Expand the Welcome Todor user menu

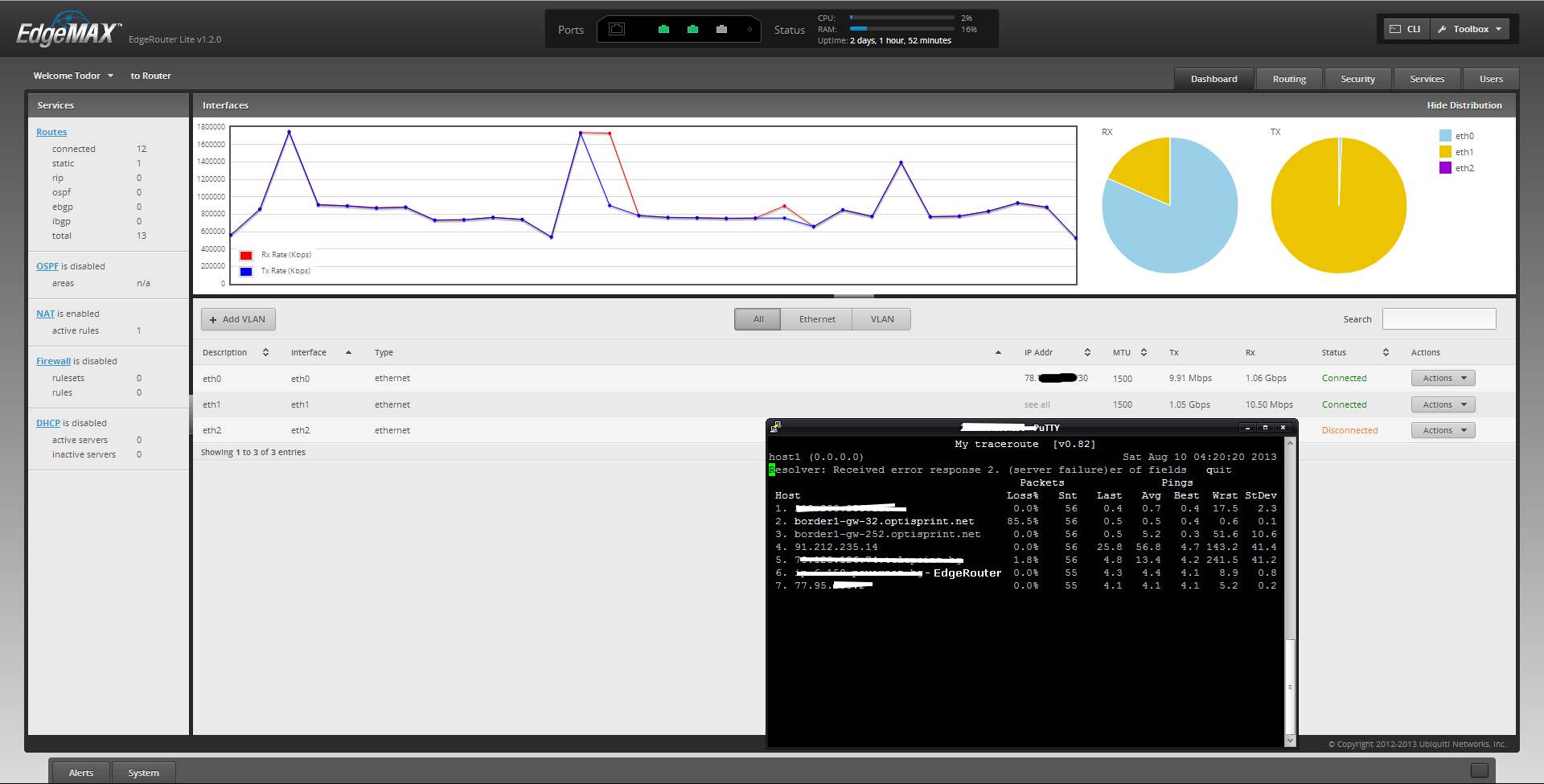tap(73, 76)
